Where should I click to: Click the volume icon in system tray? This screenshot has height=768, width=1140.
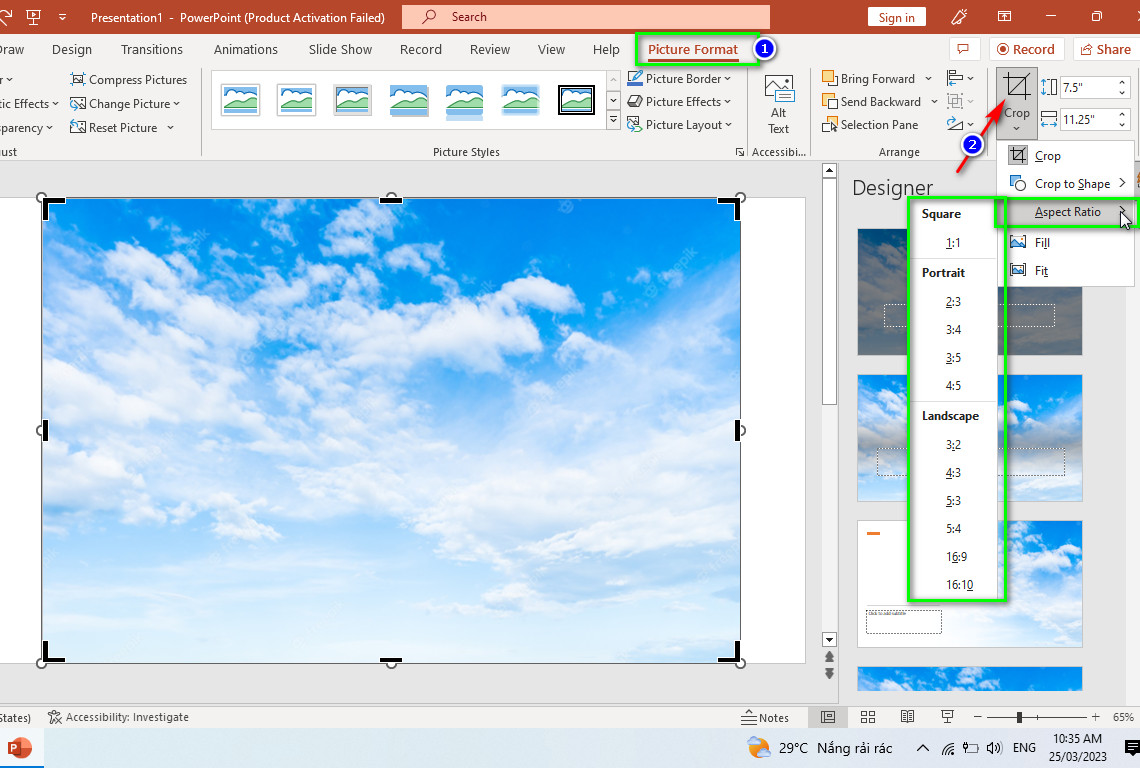(x=995, y=748)
